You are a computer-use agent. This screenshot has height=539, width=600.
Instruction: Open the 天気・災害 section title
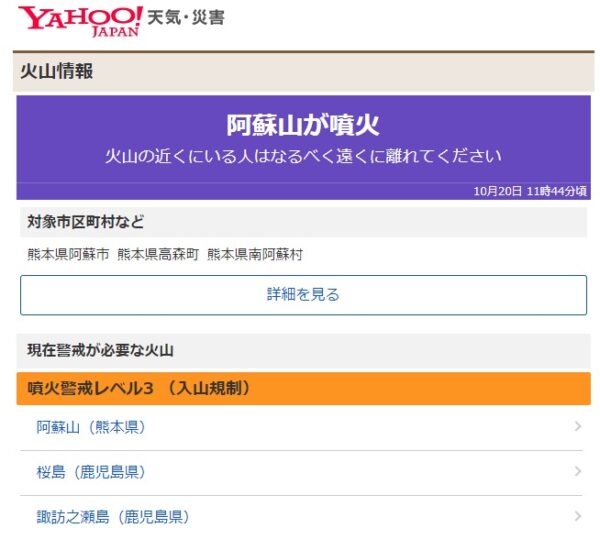click(x=185, y=19)
